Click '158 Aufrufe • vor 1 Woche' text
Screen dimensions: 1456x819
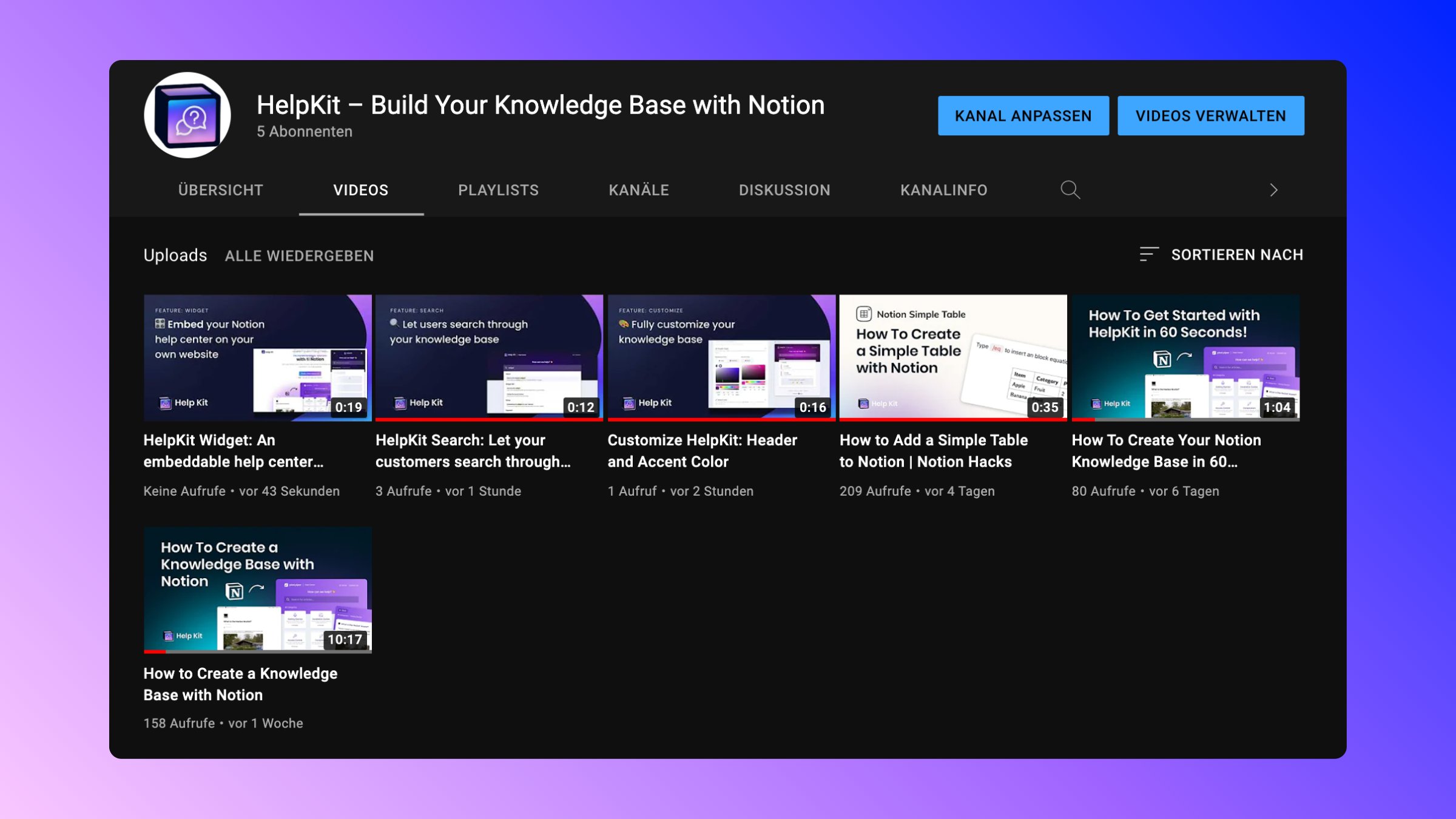click(x=223, y=723)
